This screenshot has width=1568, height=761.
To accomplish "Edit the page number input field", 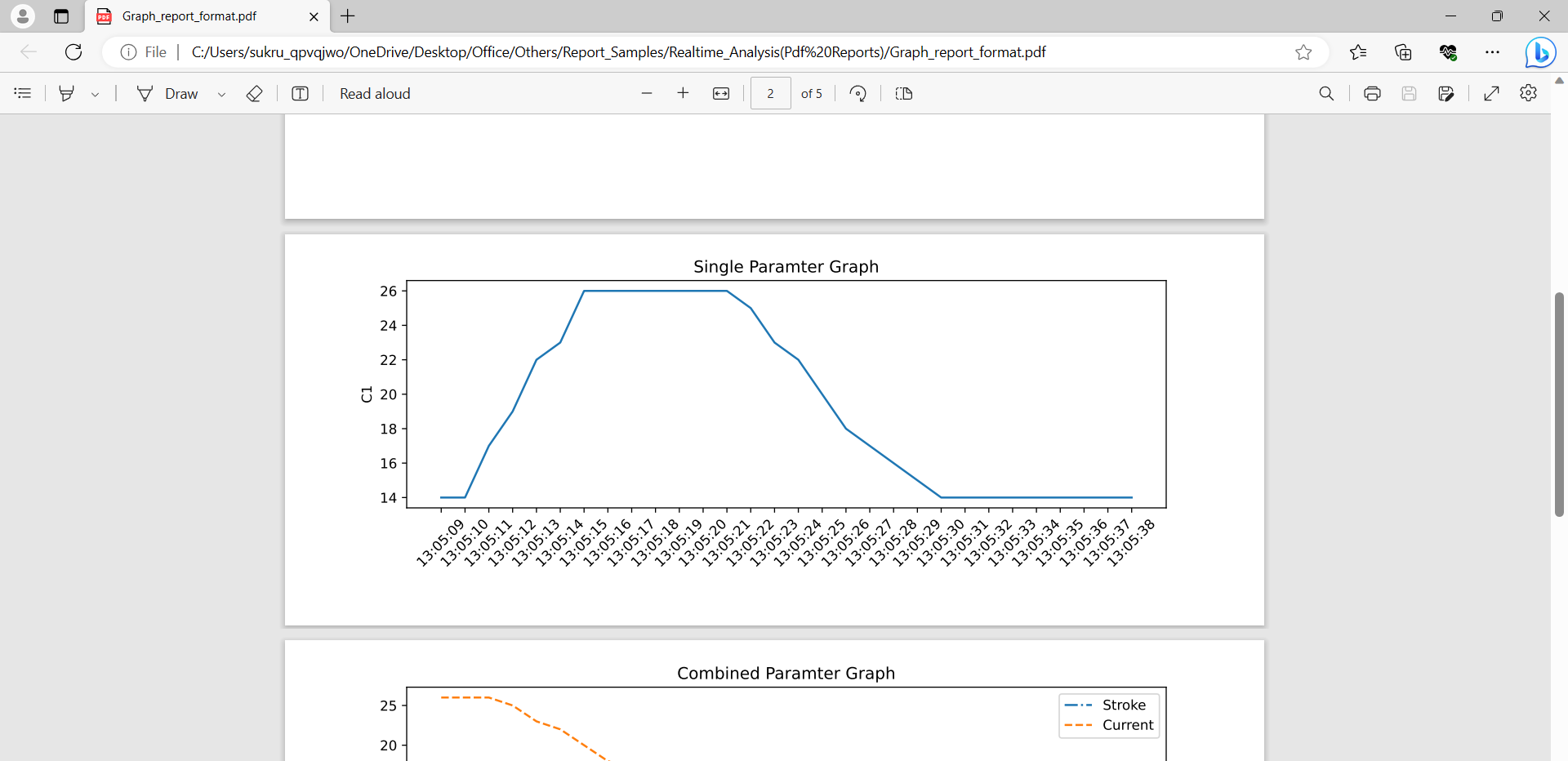I will coord(770,93).
